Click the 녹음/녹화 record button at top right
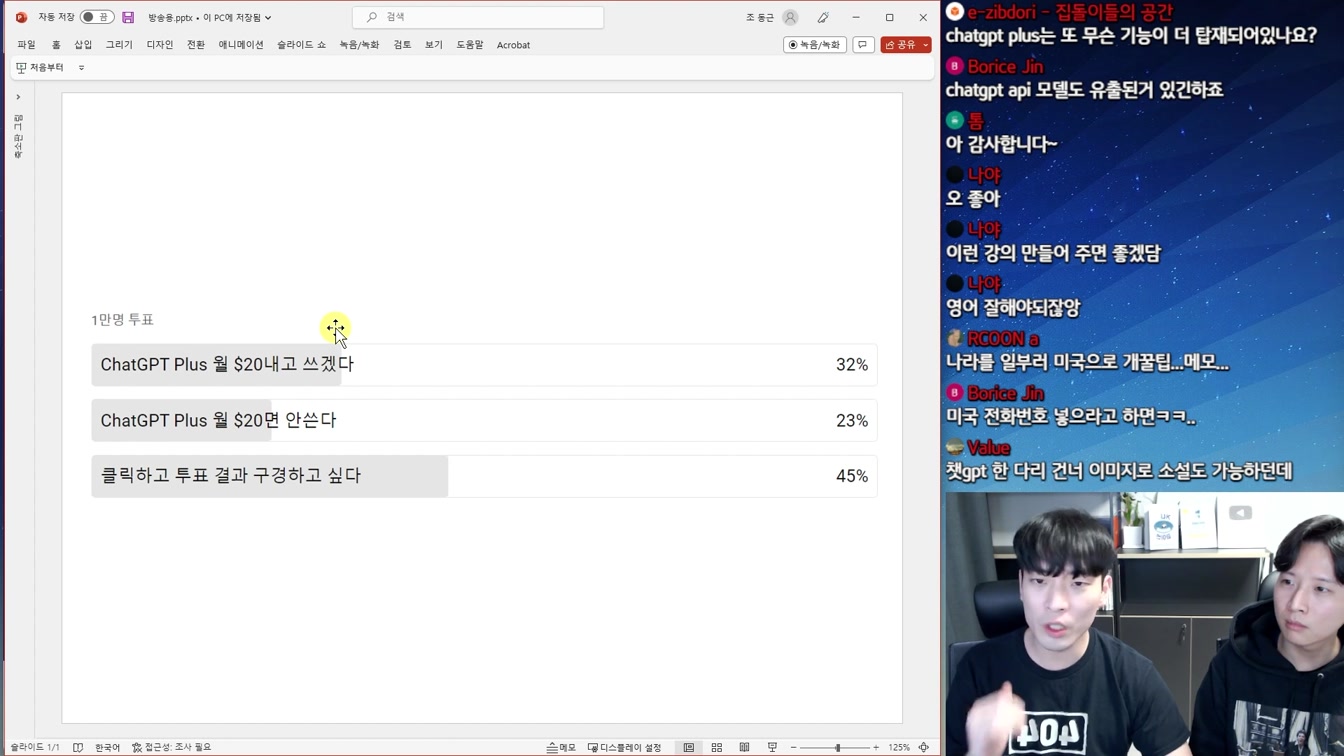This screenshot has height=756, width=1344. click(815, 45)
